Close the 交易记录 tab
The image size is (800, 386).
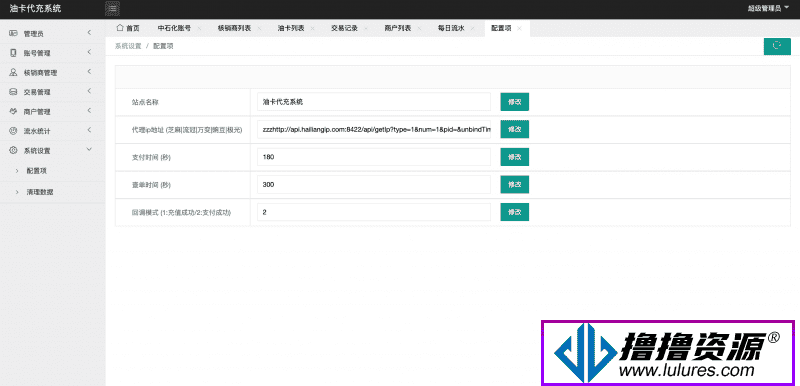365,29
